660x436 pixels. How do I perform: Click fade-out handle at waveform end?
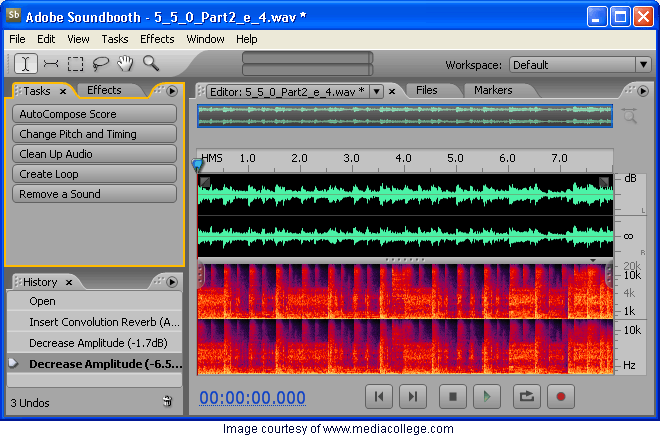tap(604, 182)
